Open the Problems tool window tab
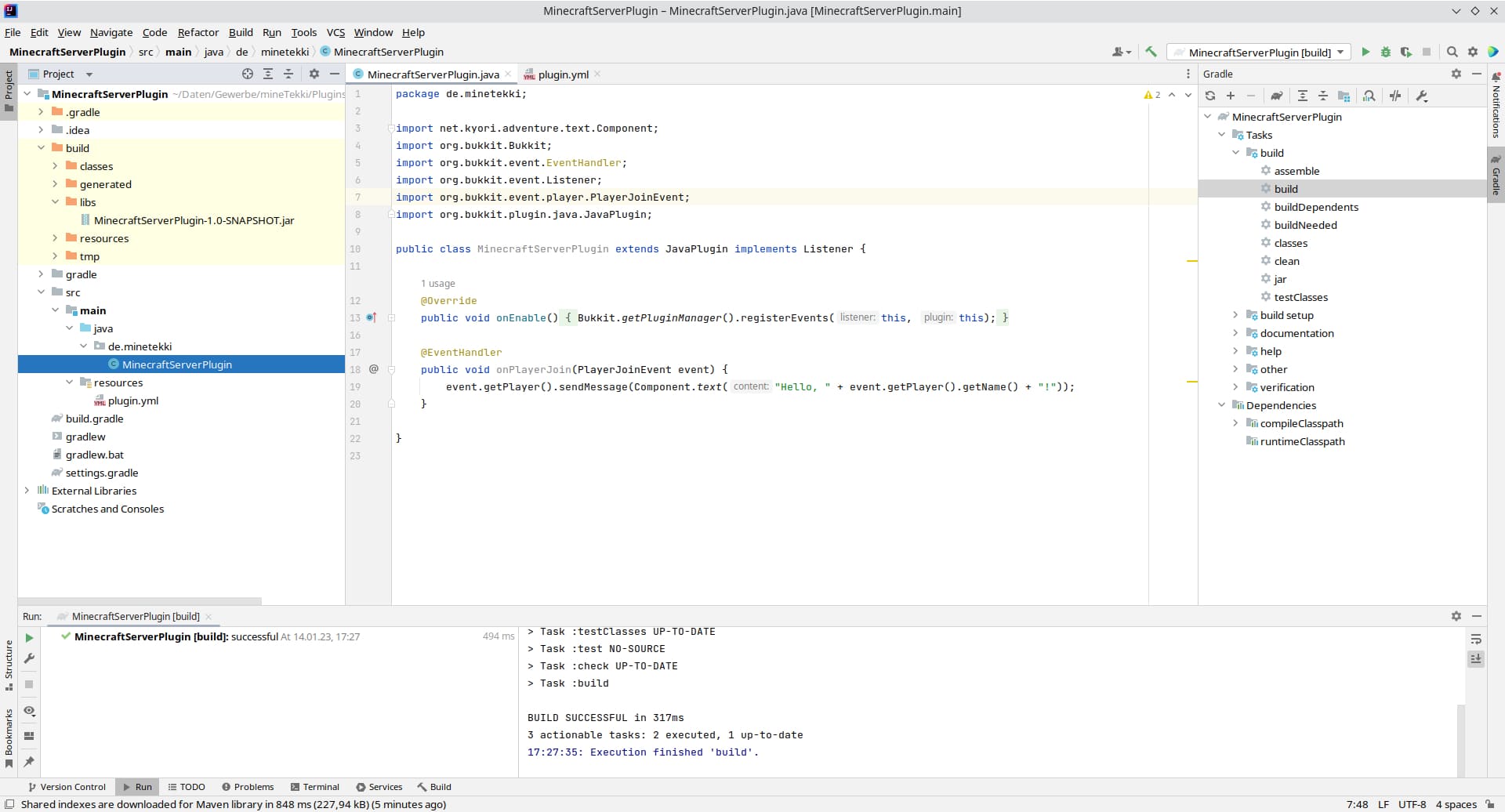This screenshot has width=1505, height=812. (248, 787)
